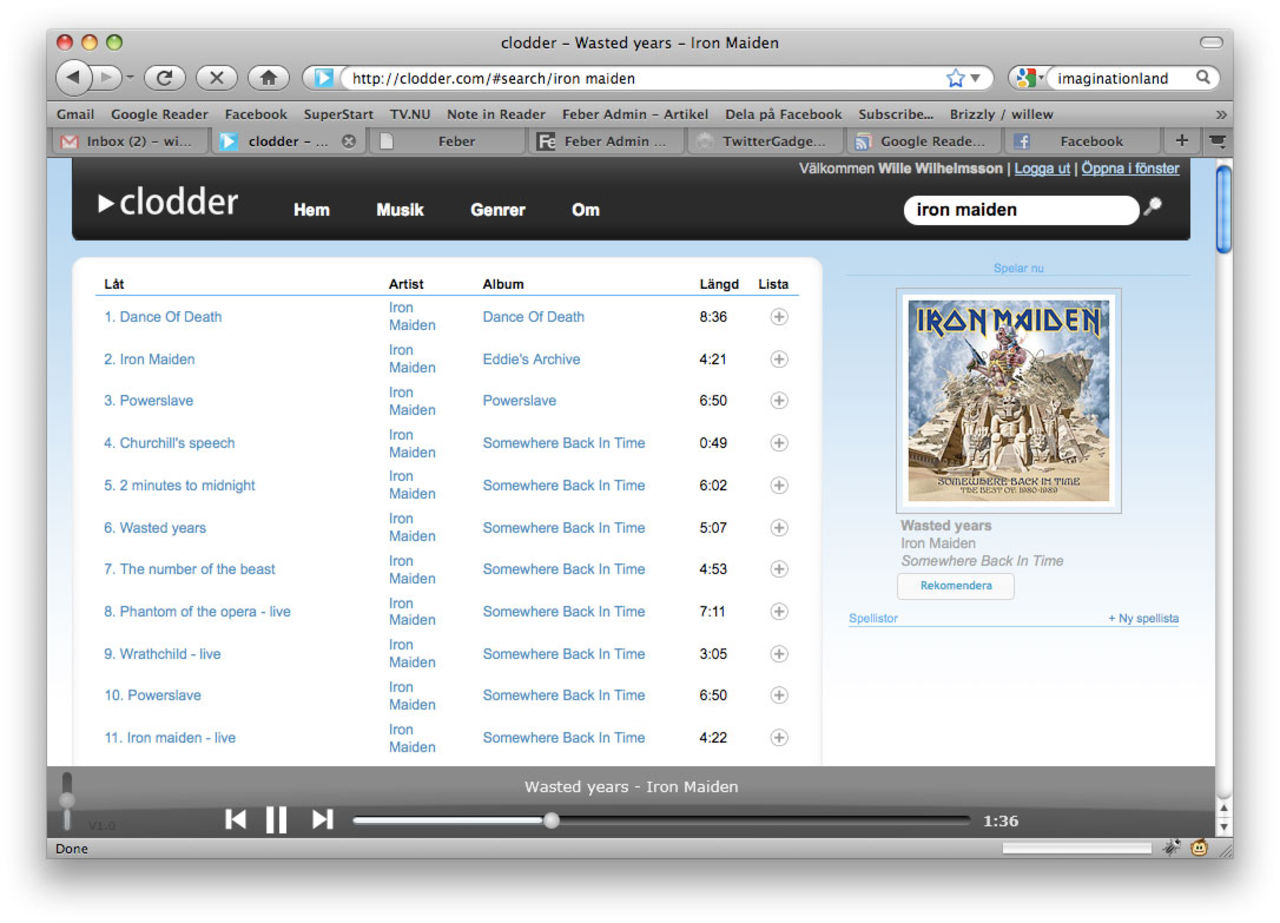1280x923 pixels.
Task: Click the Iron Maiden album cover thumbnail
Action: coord(1008,400)
